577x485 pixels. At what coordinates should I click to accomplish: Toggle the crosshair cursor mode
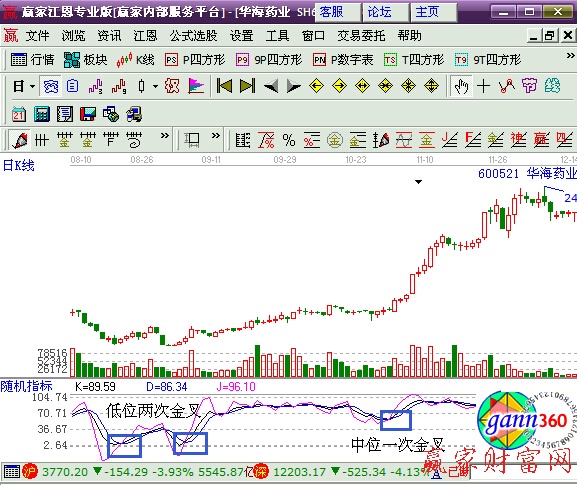[484, 86]
